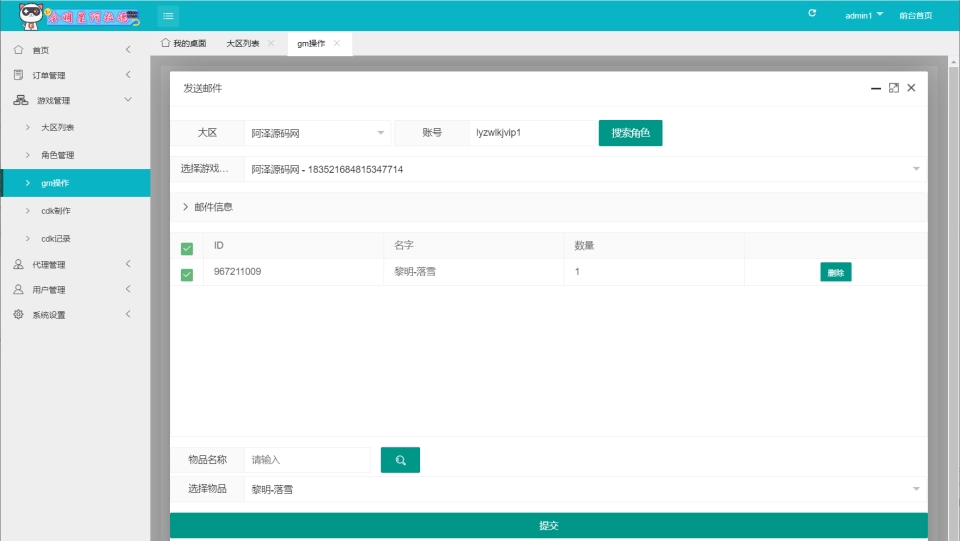Uncheck the row 967211009 checkbox

(187, 275)
